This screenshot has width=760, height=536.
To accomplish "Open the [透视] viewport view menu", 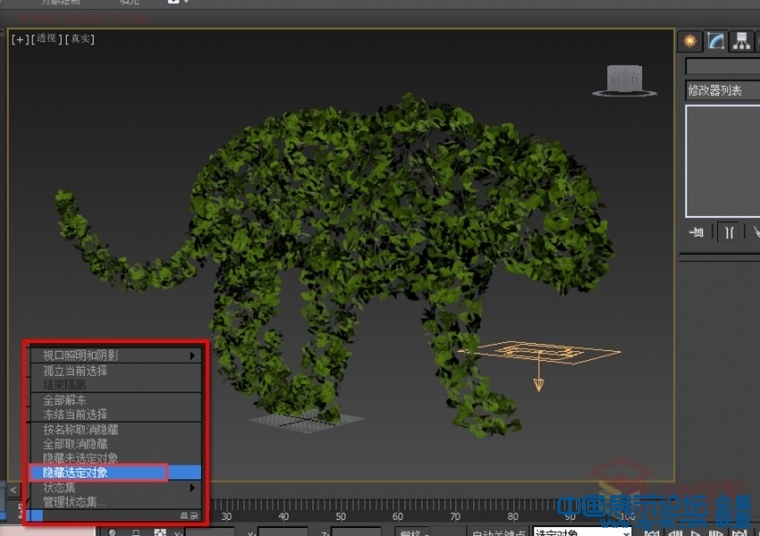I will tap(47, 39).
